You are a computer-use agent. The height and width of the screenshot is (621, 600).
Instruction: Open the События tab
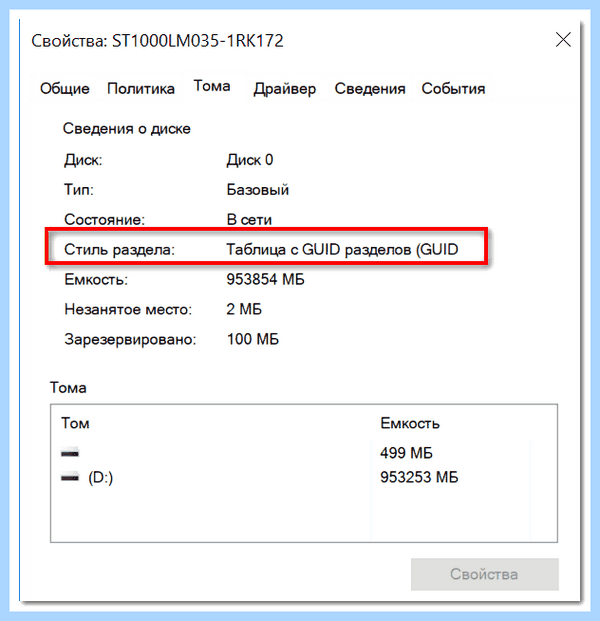(x=453, y=88)
